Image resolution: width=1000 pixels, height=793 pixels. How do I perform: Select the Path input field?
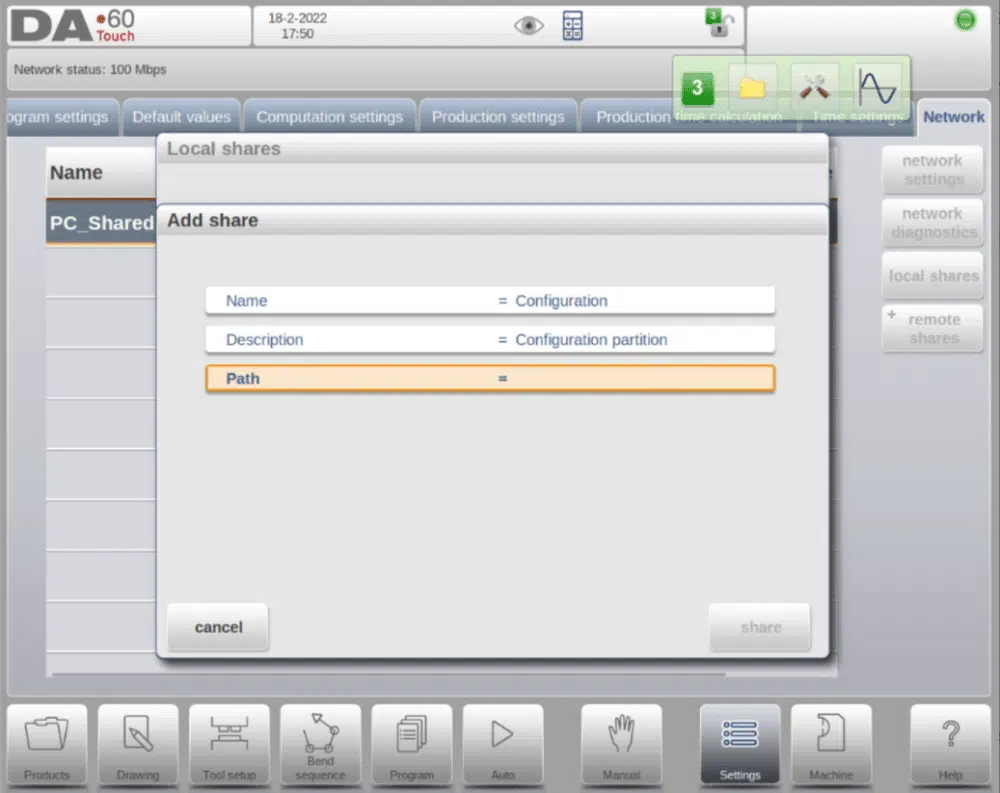pos(490,378)
